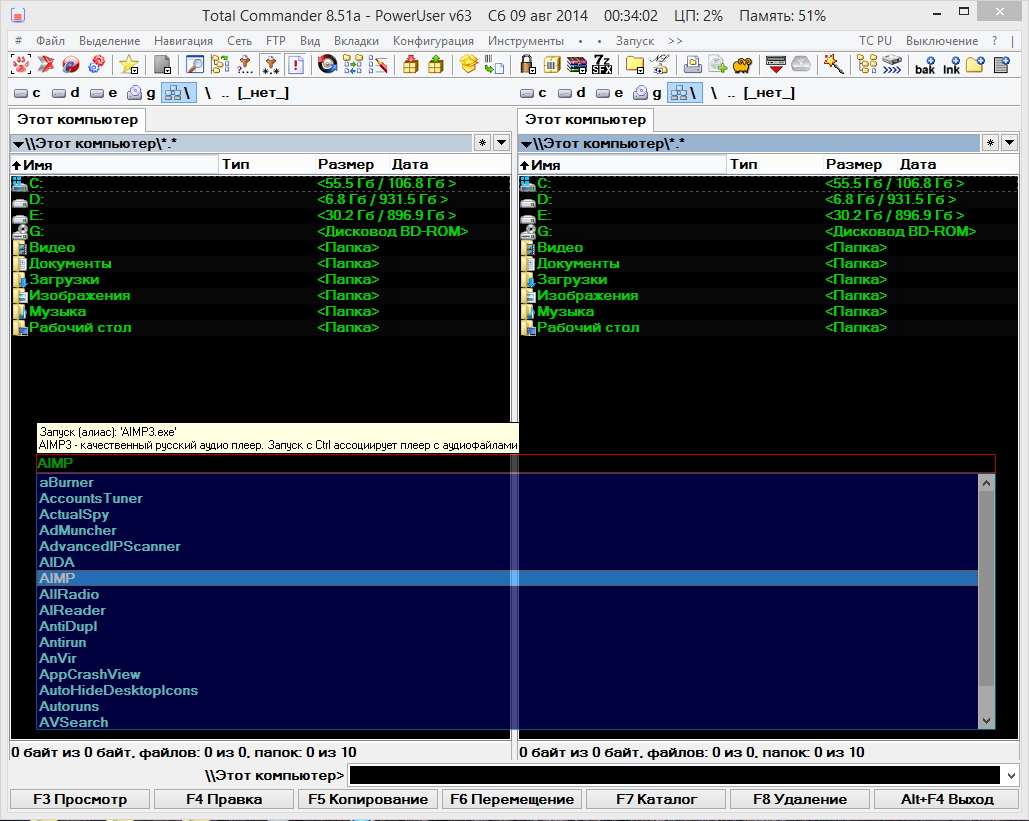
Task: Expand the >> overflow menu
Action: (675, 41)
